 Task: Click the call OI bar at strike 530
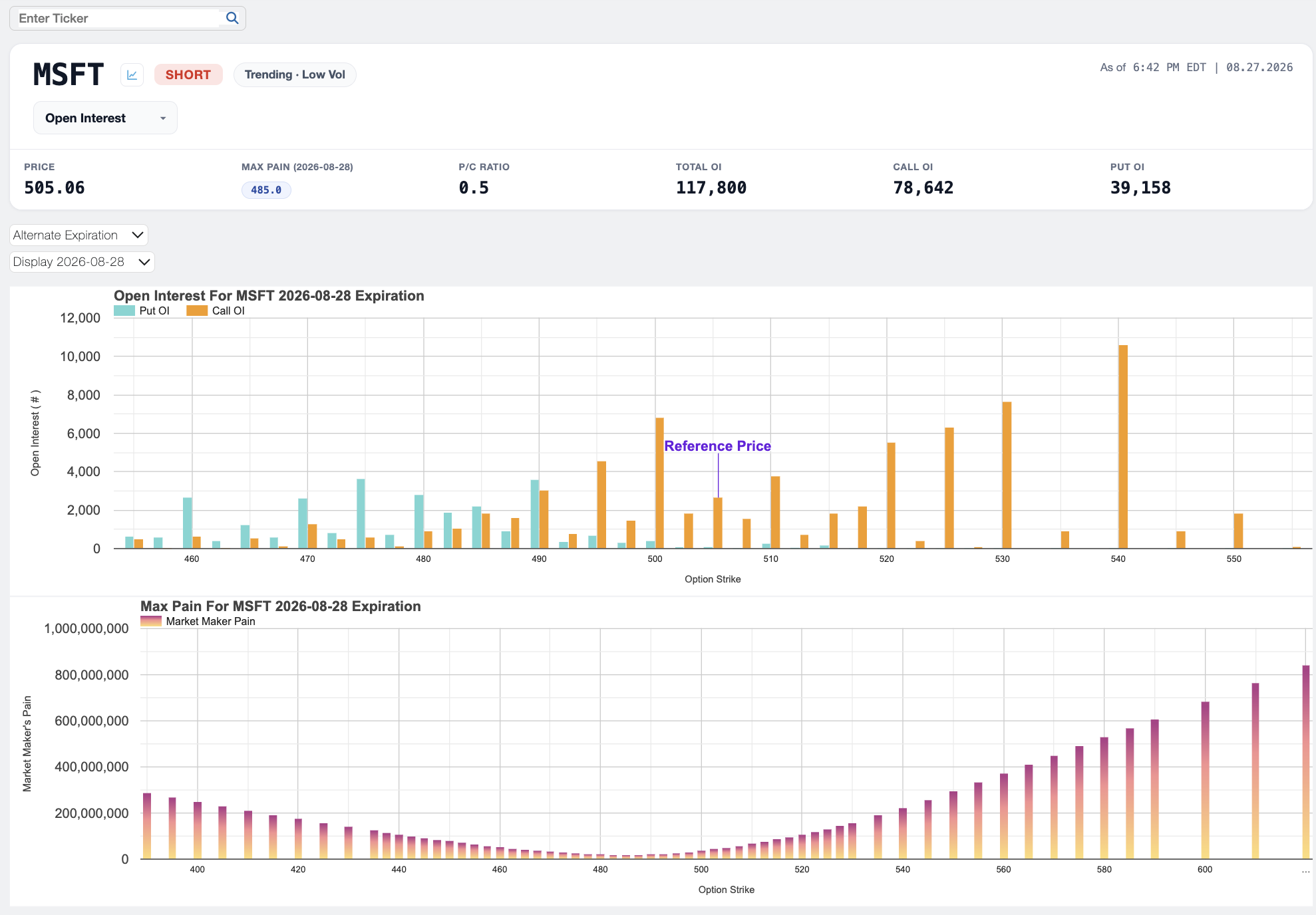point(1007,475)
